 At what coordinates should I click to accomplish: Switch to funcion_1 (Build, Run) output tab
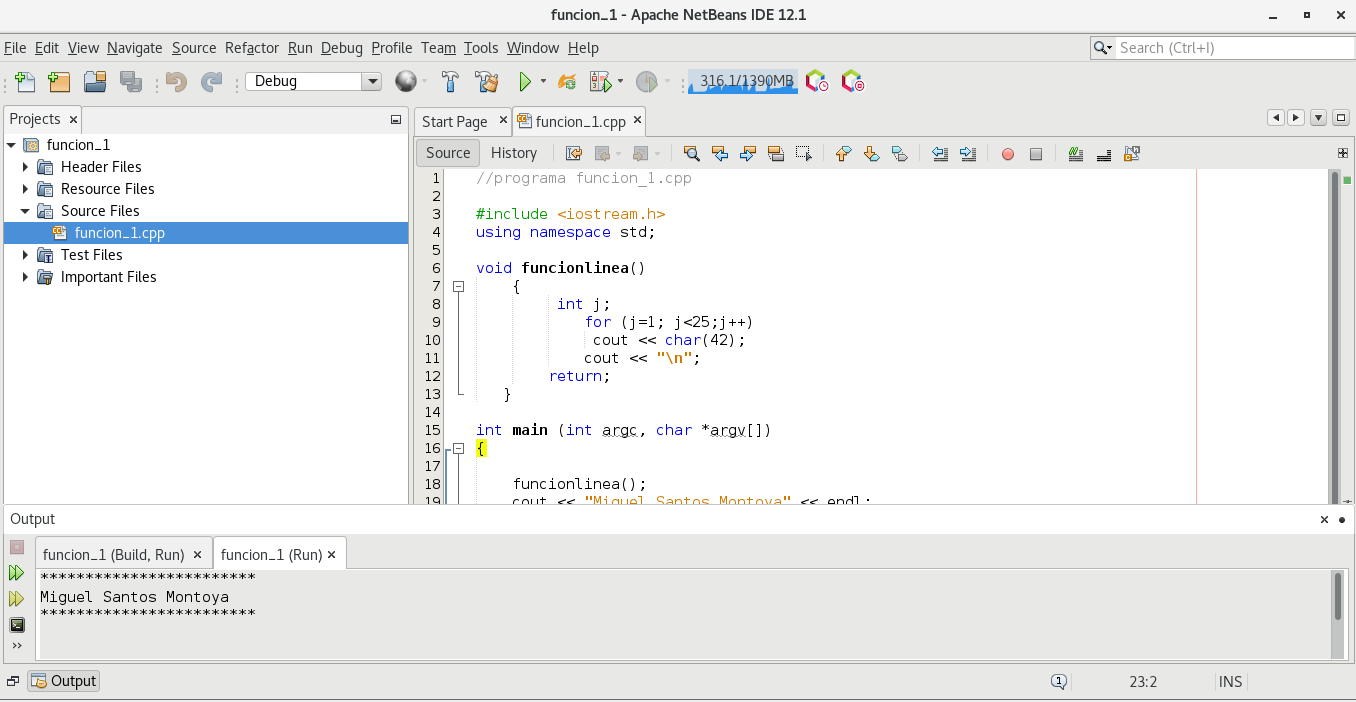(113, 555)
